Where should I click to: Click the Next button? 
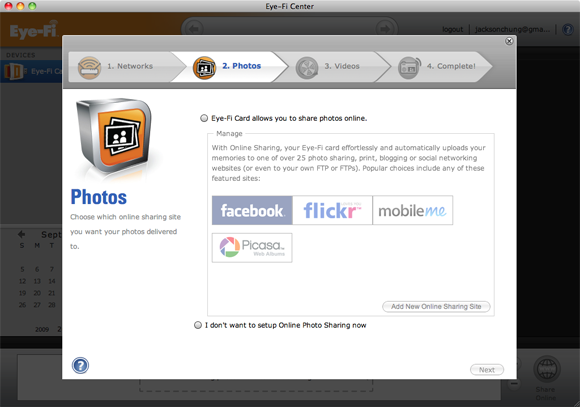tap(487, 370)
